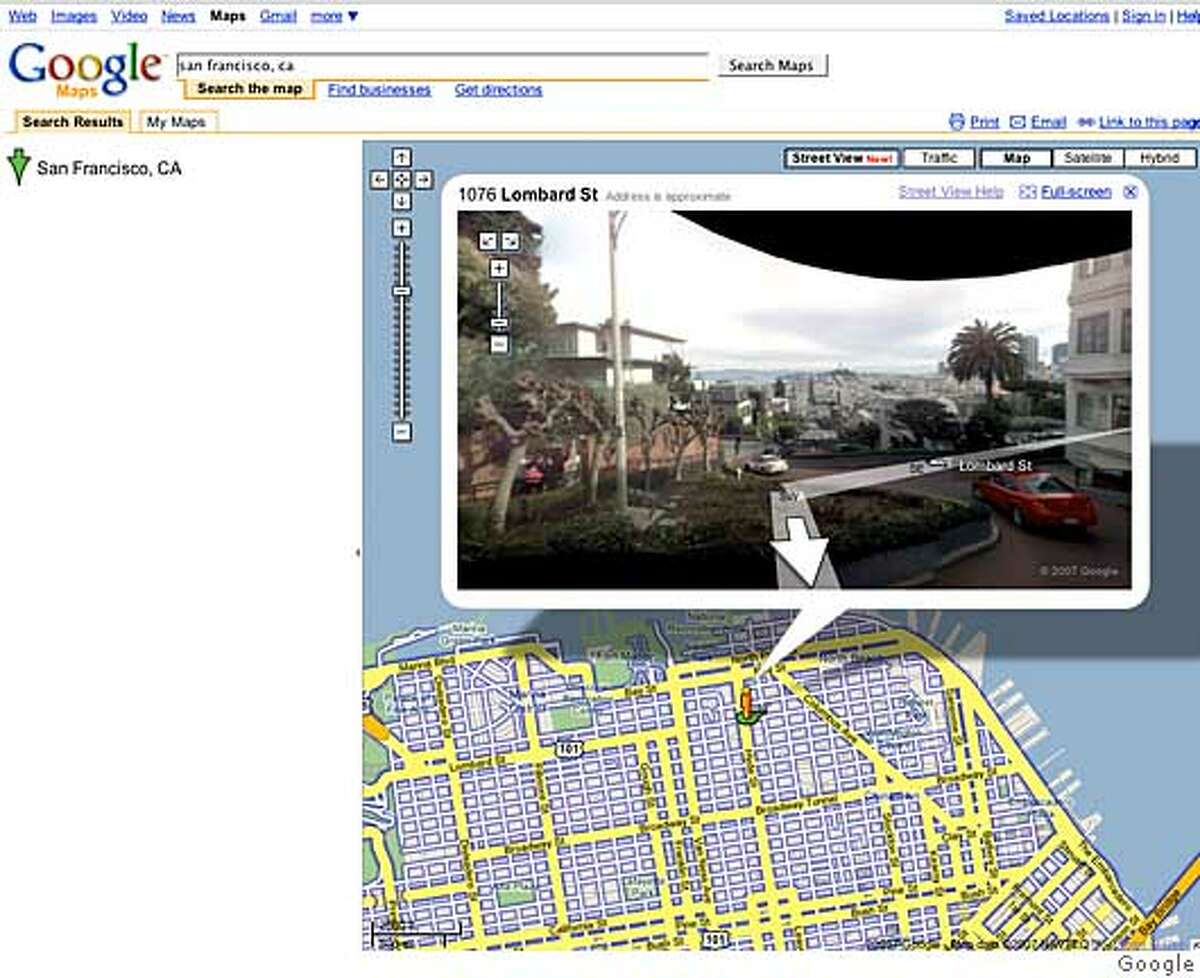Click the map pan up arrow

click(403, 158)
